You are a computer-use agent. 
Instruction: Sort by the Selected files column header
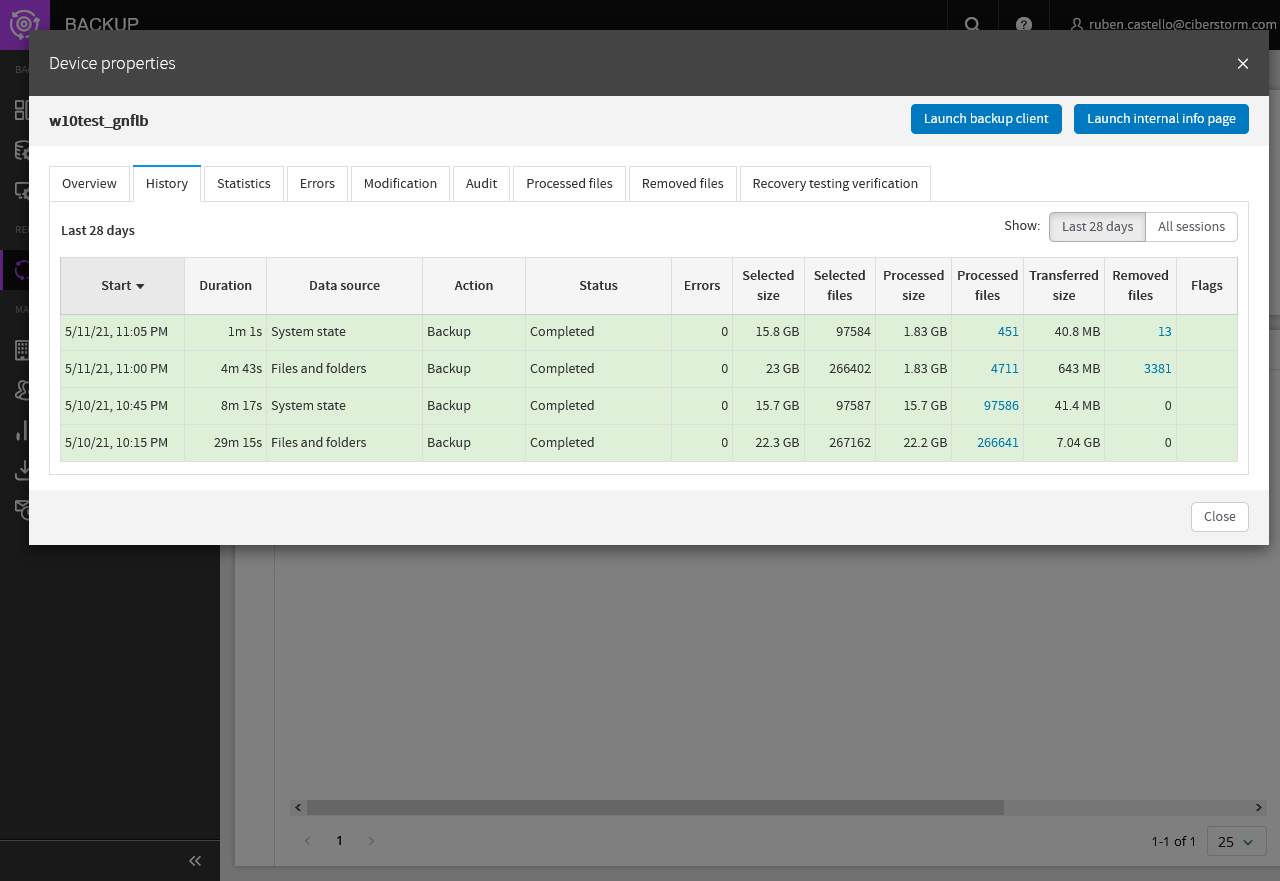(x=839, y=286)
